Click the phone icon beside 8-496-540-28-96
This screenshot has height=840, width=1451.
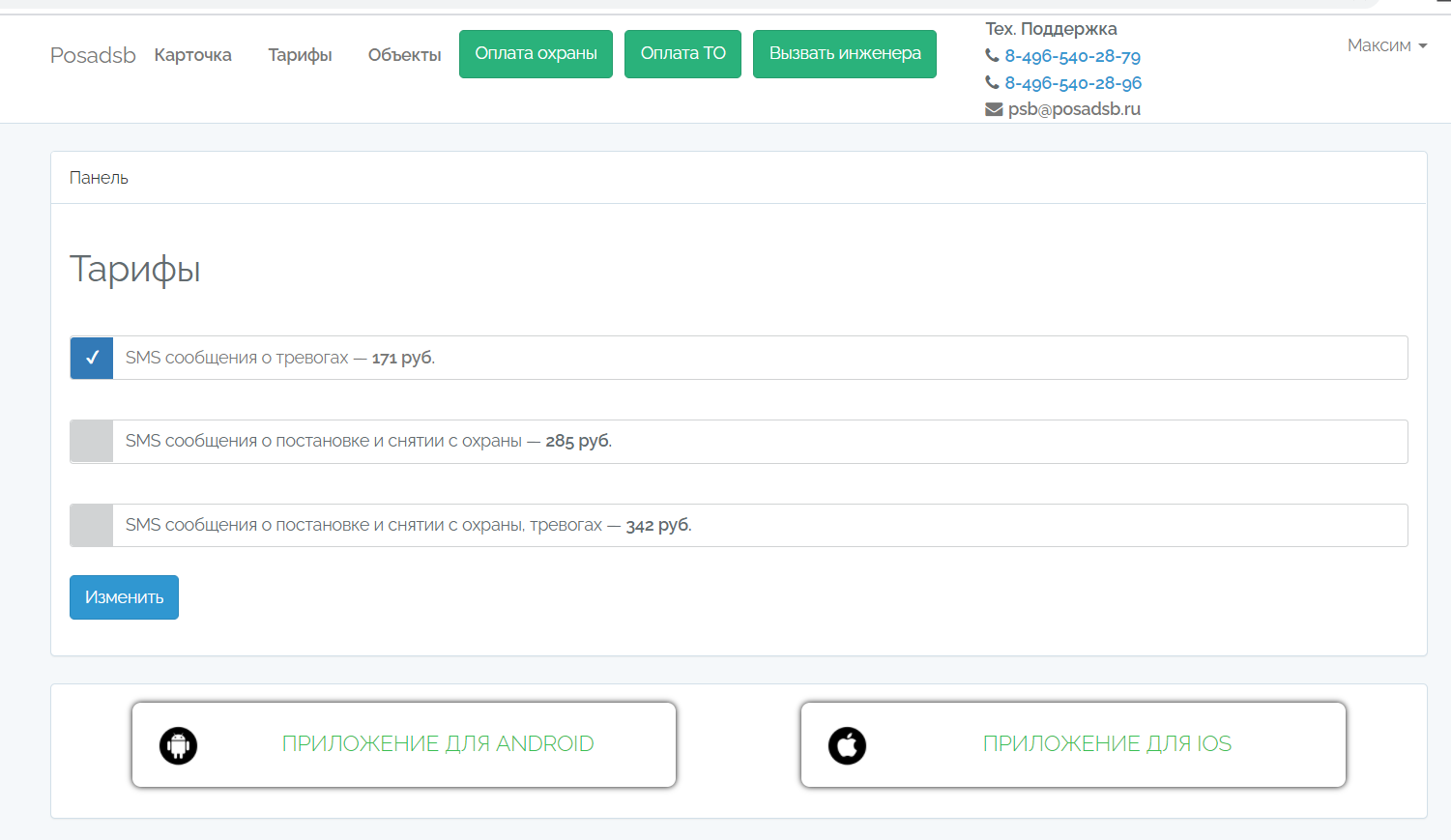coord(992,83)
